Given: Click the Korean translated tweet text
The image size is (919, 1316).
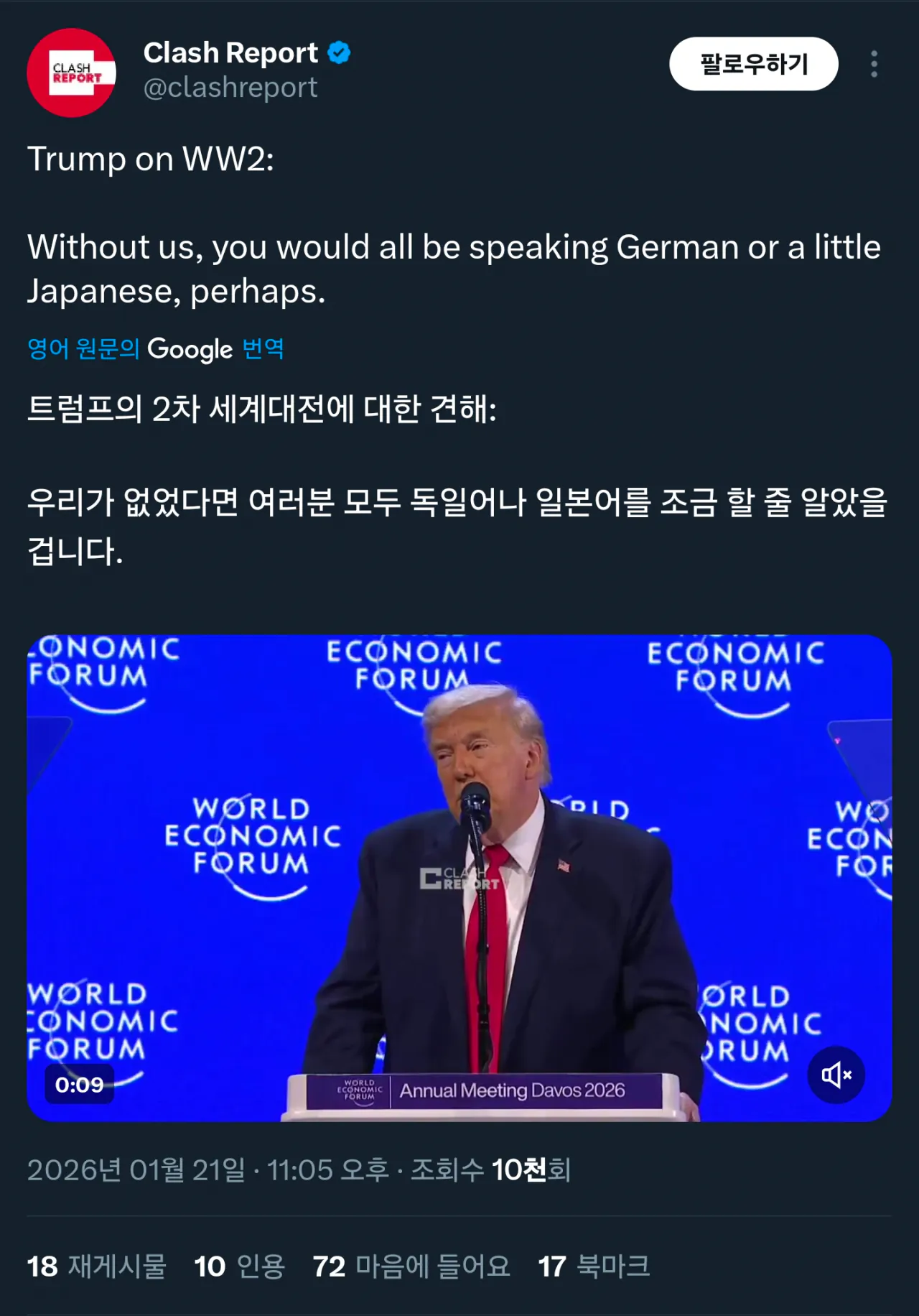Looking at the screenshot, I should [x=457, y=503].
